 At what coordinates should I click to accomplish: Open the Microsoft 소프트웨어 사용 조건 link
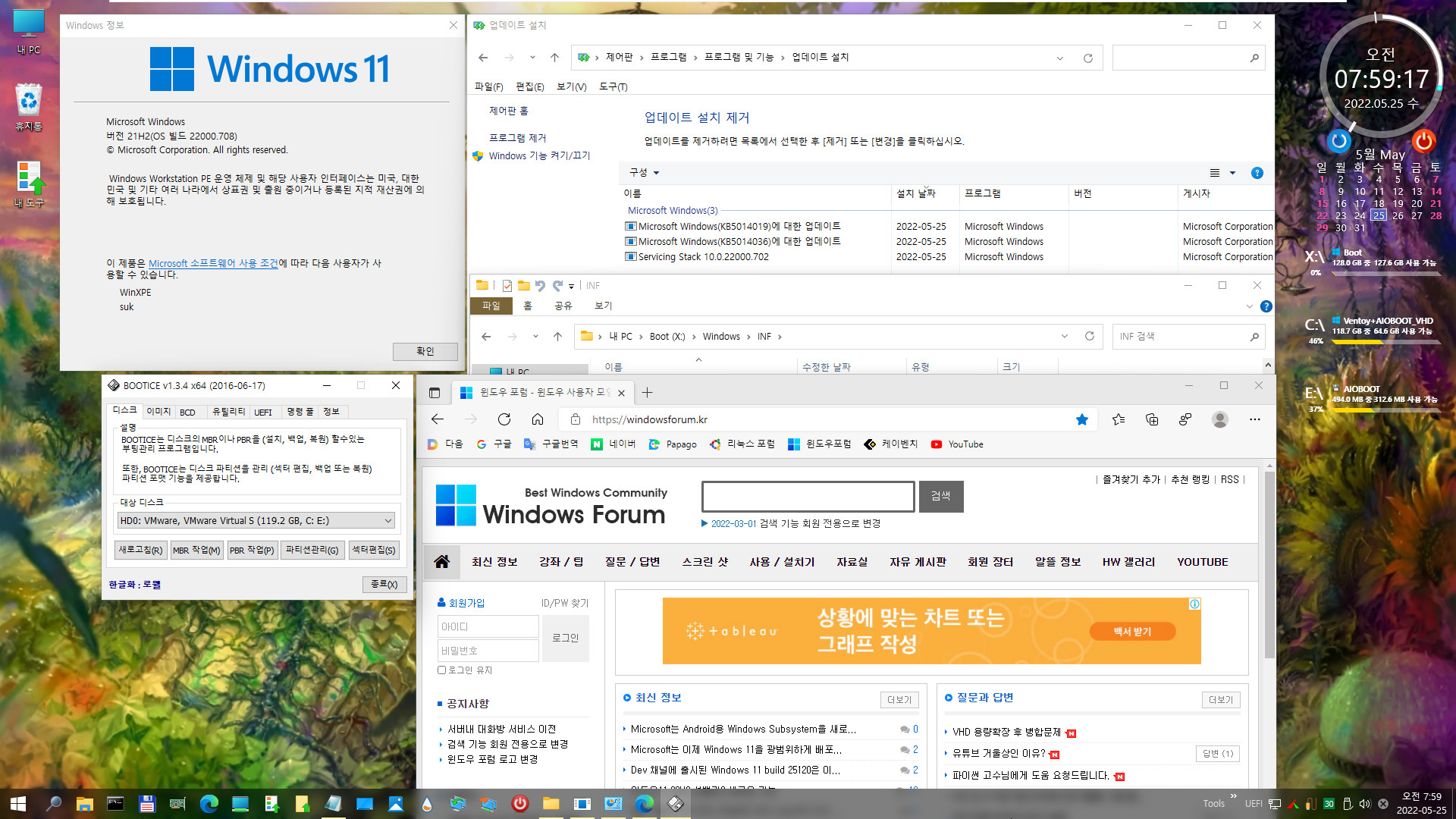coord(213,263)
